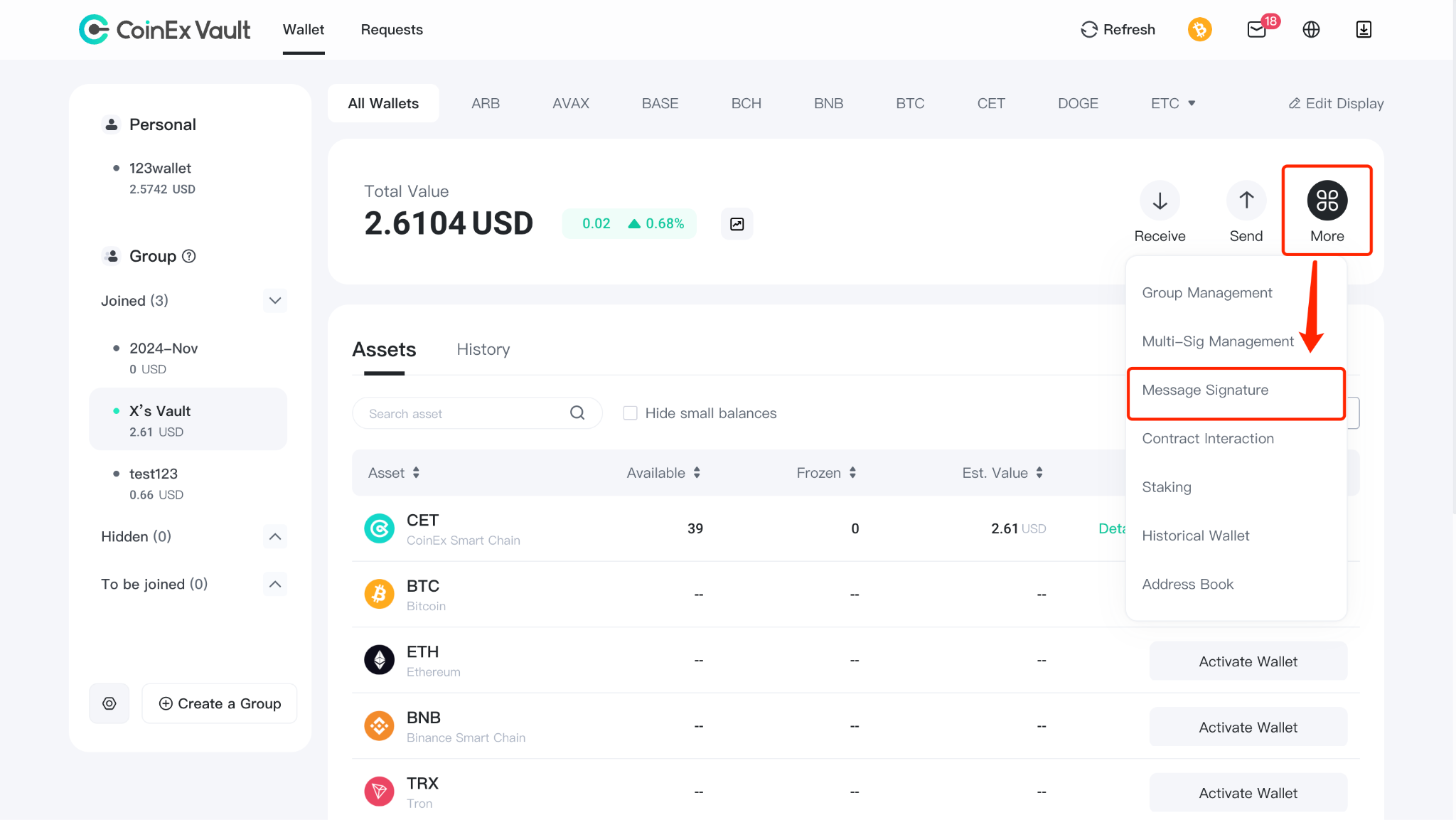Collapse the Joined (3) groups list

point(275,301)
